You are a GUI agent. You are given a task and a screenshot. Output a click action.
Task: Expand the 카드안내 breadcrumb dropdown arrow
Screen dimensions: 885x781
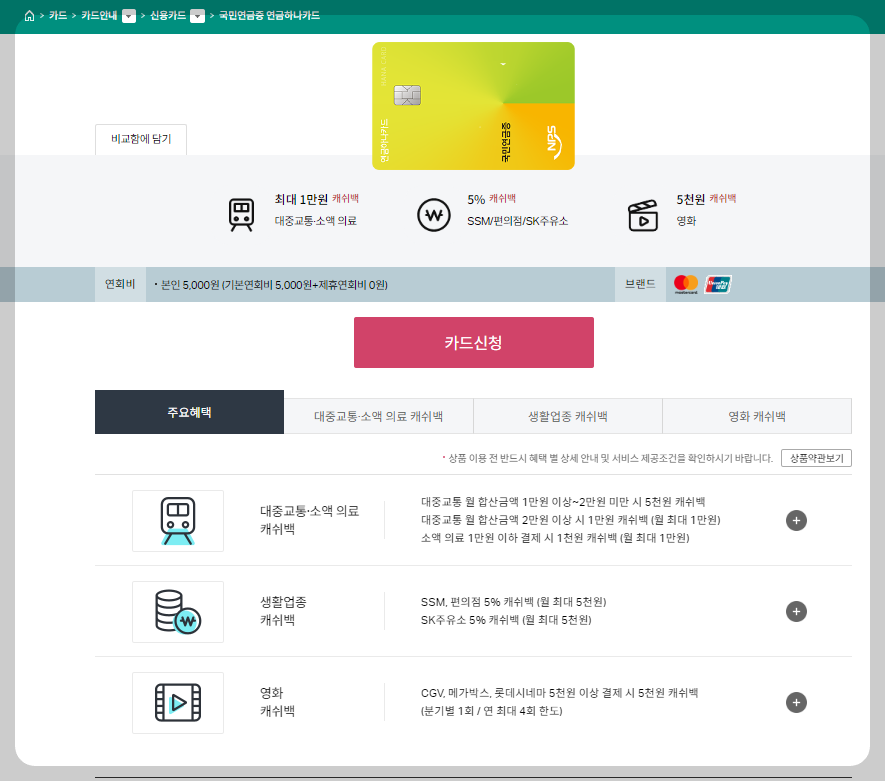coord(129,16)
